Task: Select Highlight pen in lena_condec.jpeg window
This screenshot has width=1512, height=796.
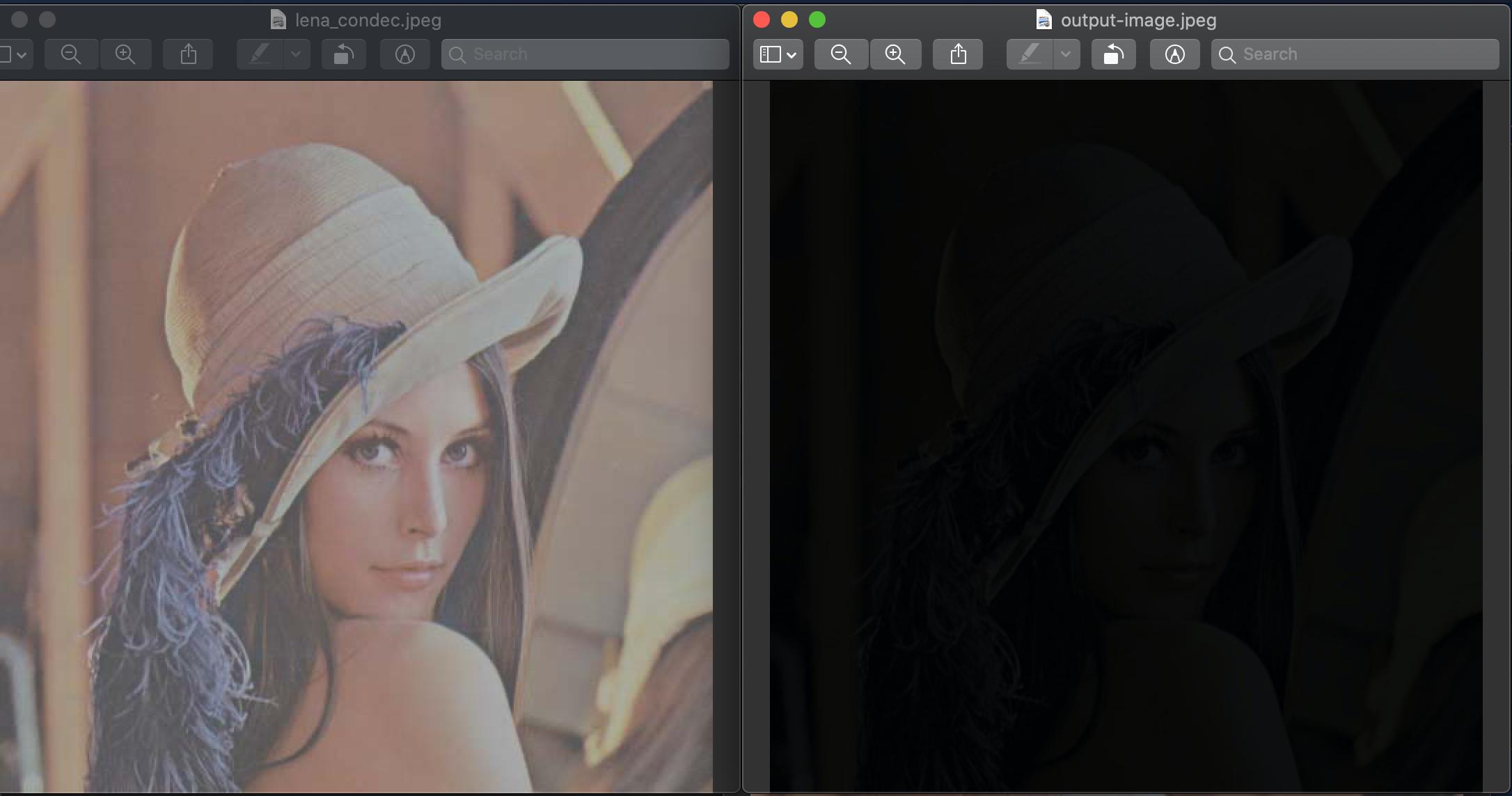Action: [260, 54]
